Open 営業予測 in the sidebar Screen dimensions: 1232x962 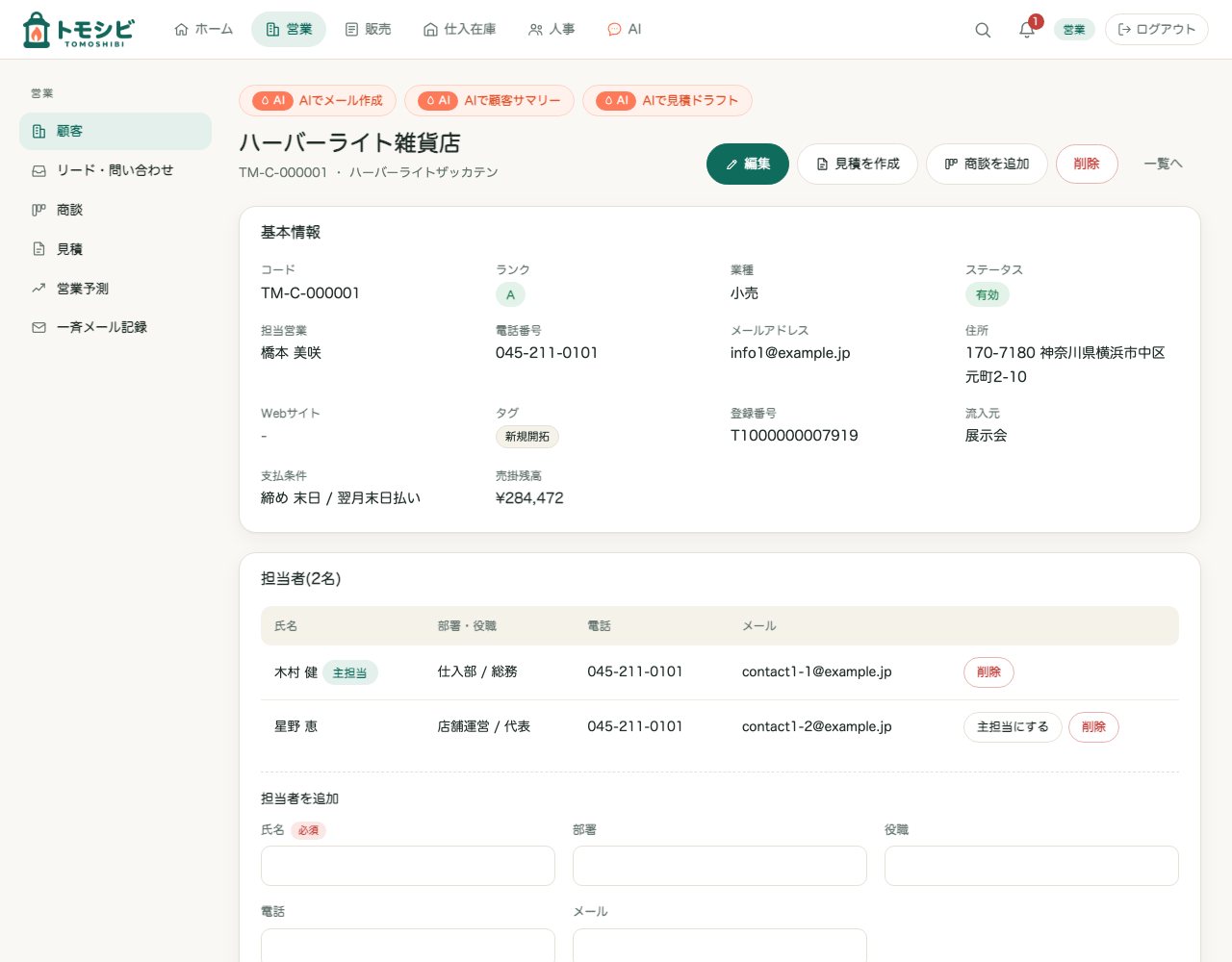[x=115, y=289]
